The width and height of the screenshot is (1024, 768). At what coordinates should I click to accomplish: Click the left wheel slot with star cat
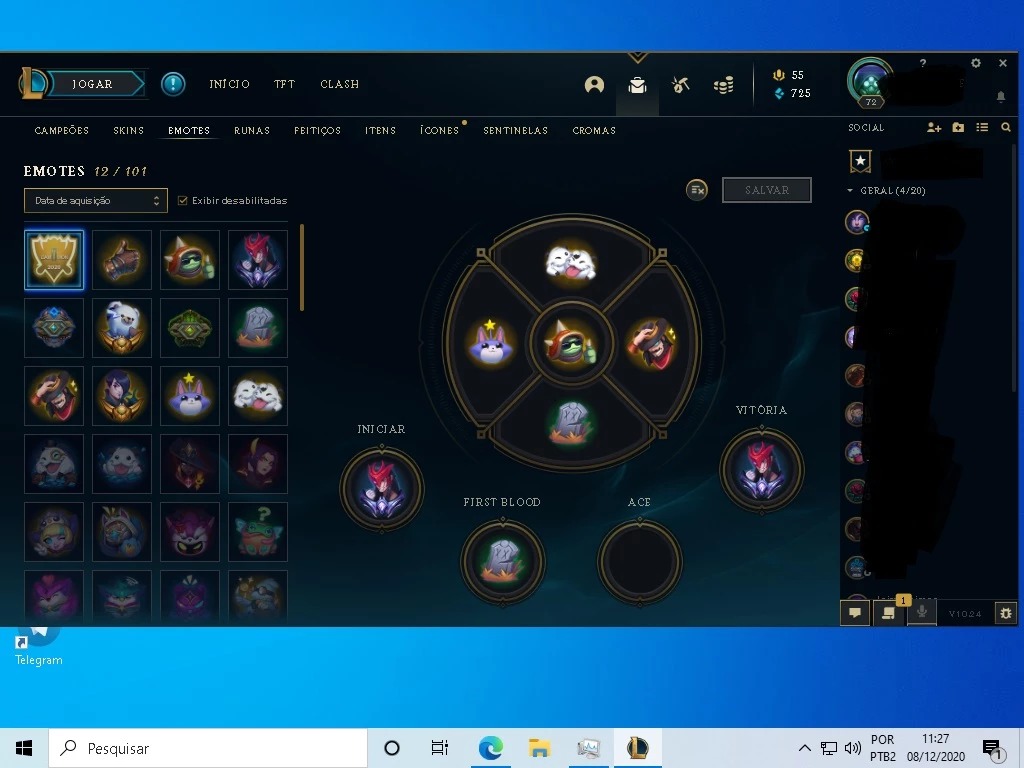click(x=490, y=342)
